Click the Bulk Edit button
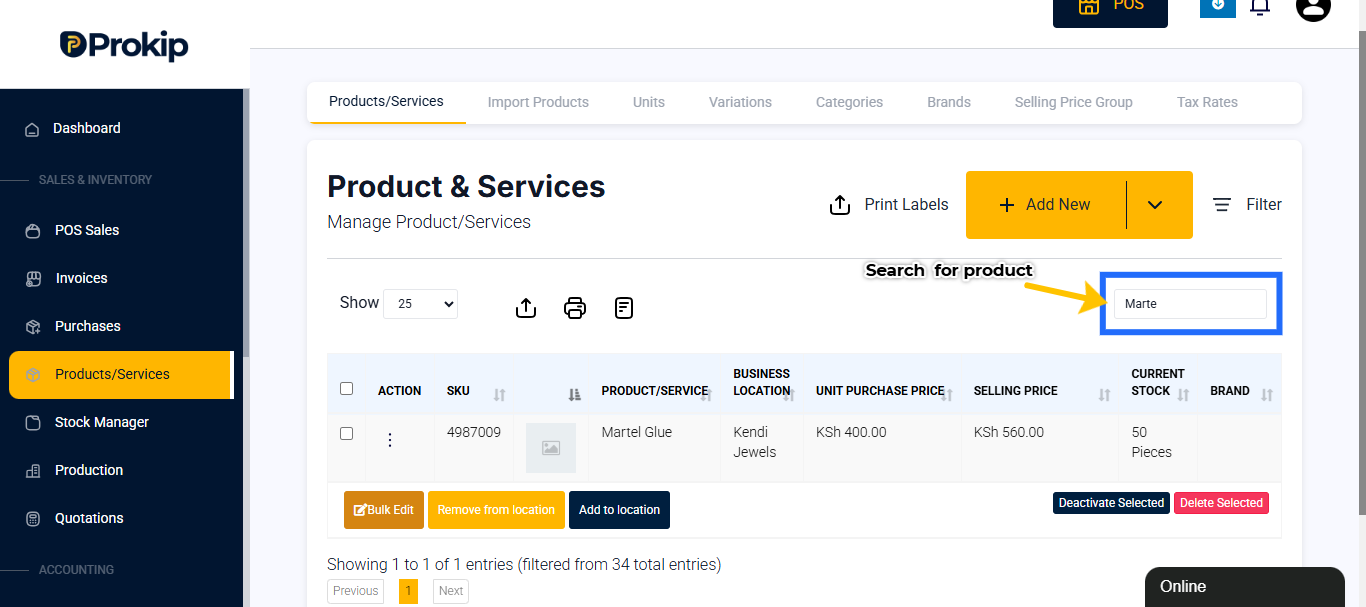This screenshot has width=1366, height=607. (384, 510)
